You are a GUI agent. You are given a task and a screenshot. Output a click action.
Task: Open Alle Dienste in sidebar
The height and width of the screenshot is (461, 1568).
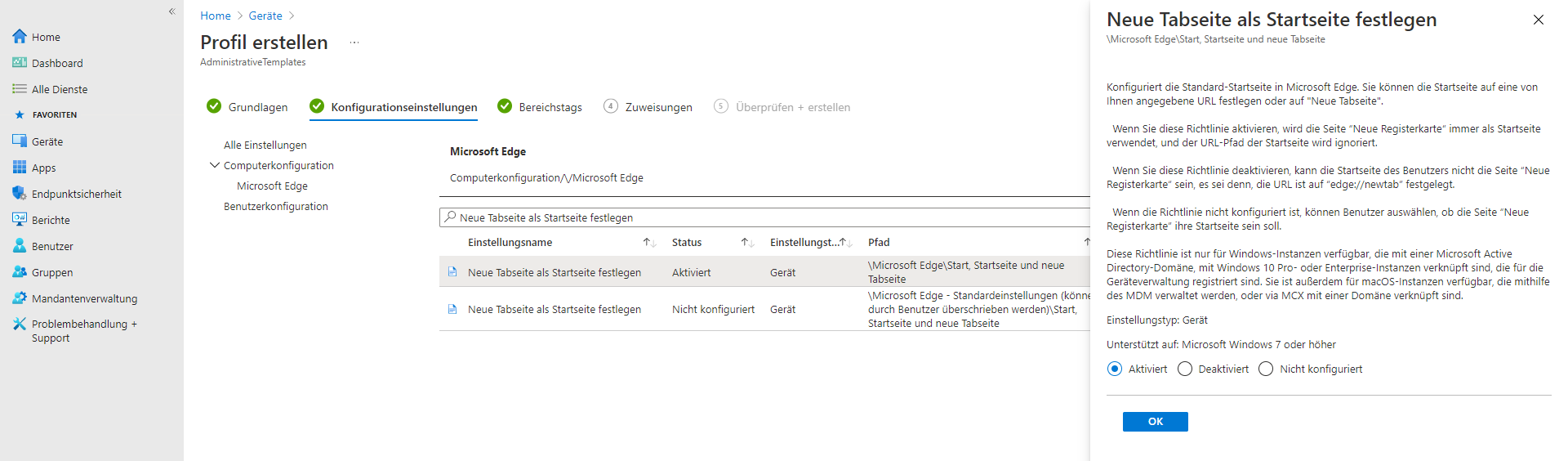[x=60, y=89]
